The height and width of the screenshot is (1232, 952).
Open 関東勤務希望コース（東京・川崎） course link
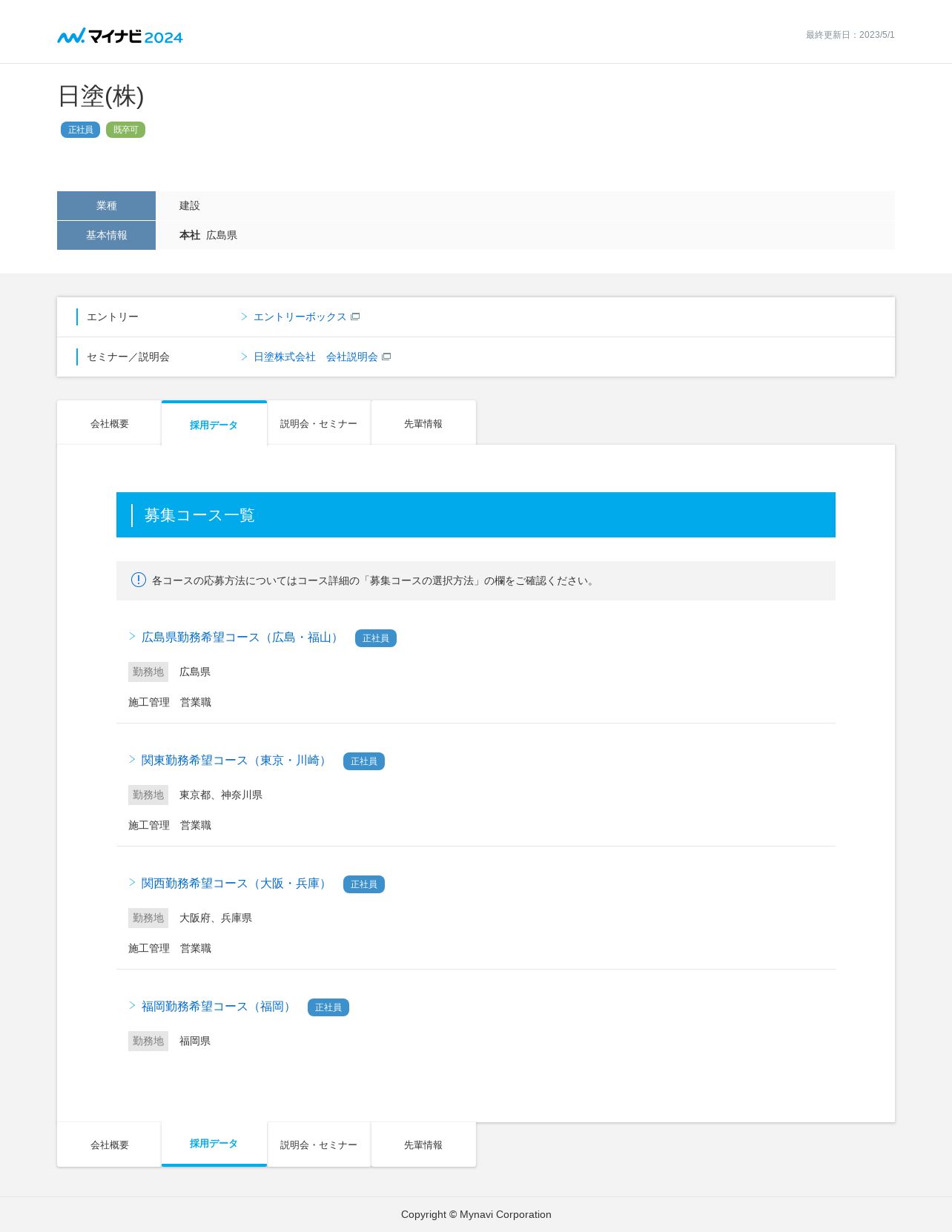pos(236,760)
